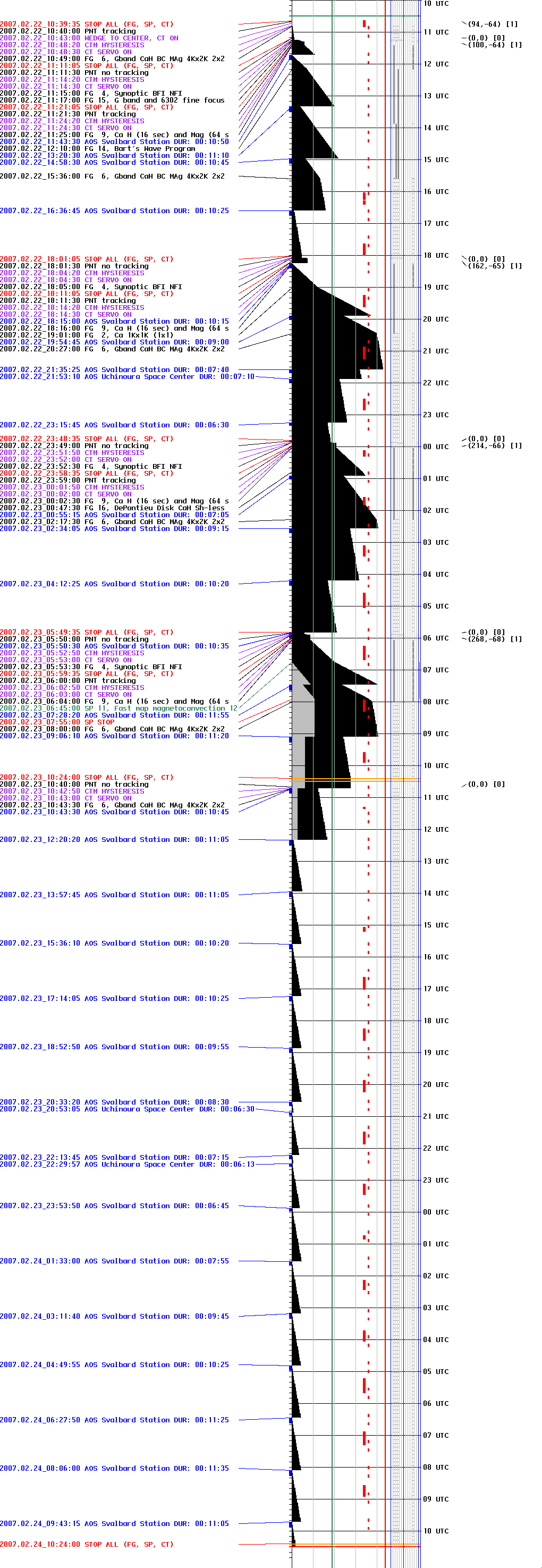The height and width of the screenshot is (1568, 542).
Task: Select the 2007.02.23_10:24:00 STOP ALL event
Action: point(87,778)
